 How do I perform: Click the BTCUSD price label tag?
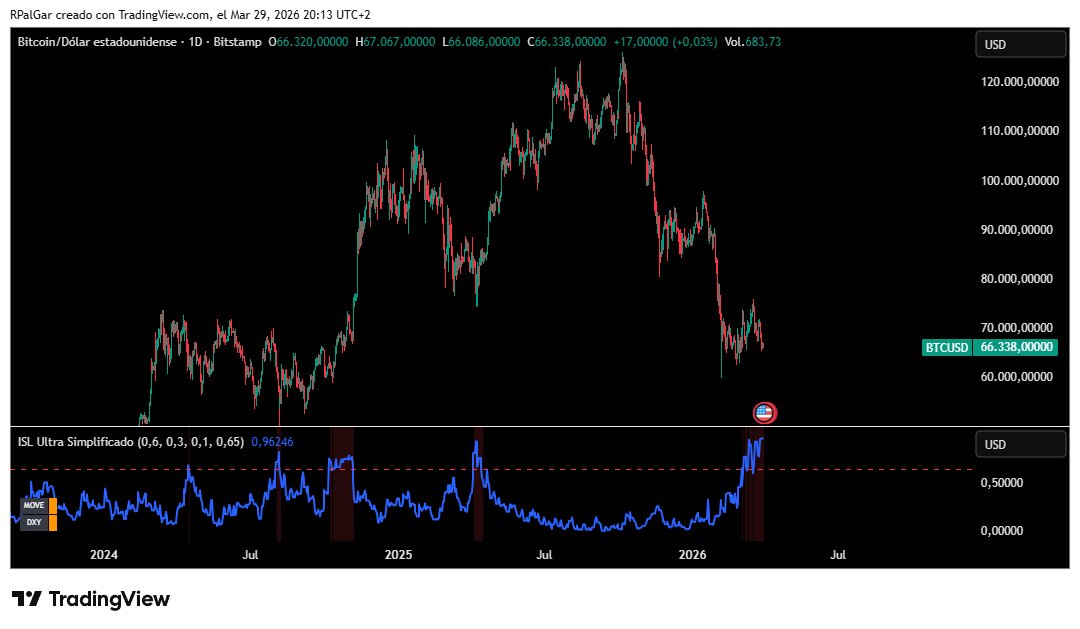click(946, 347)
